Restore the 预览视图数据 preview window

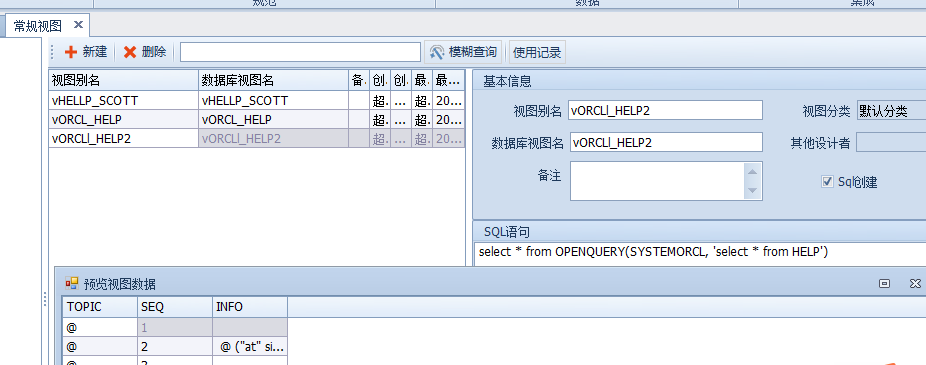tap(884, 283)
